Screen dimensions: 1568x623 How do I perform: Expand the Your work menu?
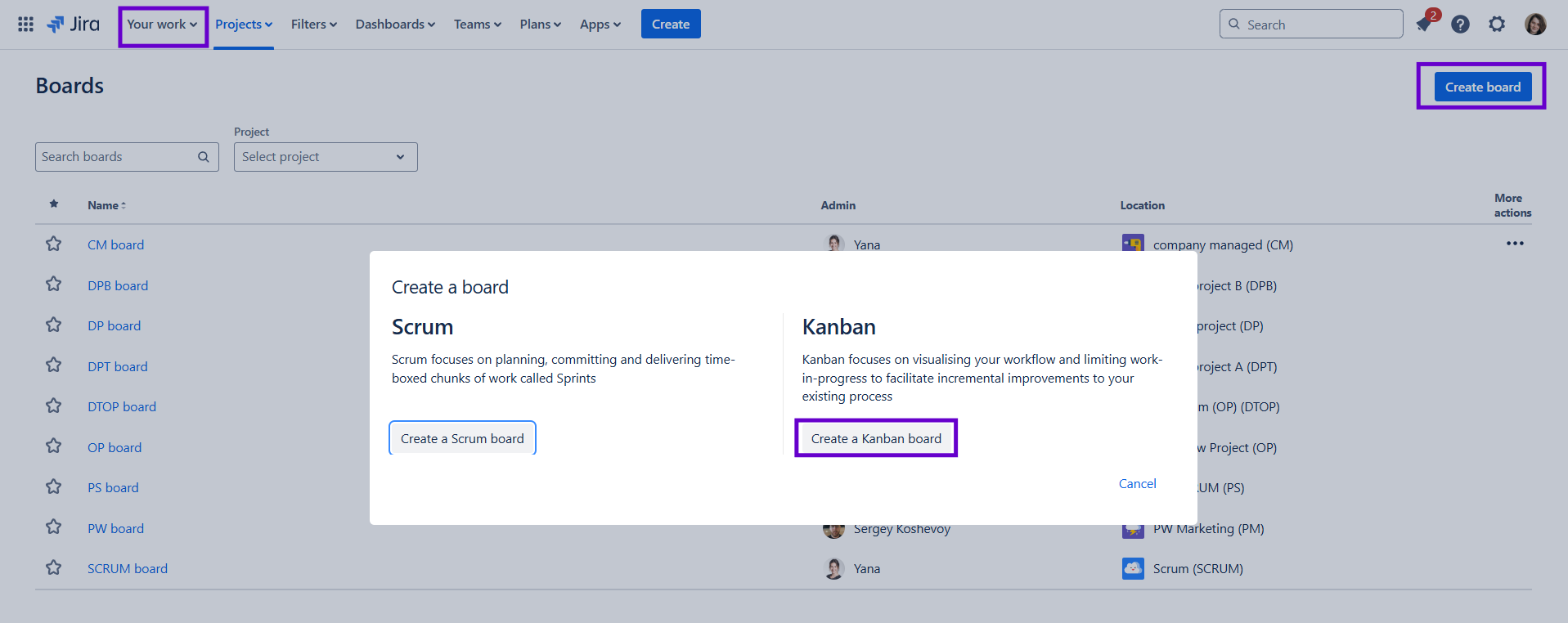[x=163, y=25]
